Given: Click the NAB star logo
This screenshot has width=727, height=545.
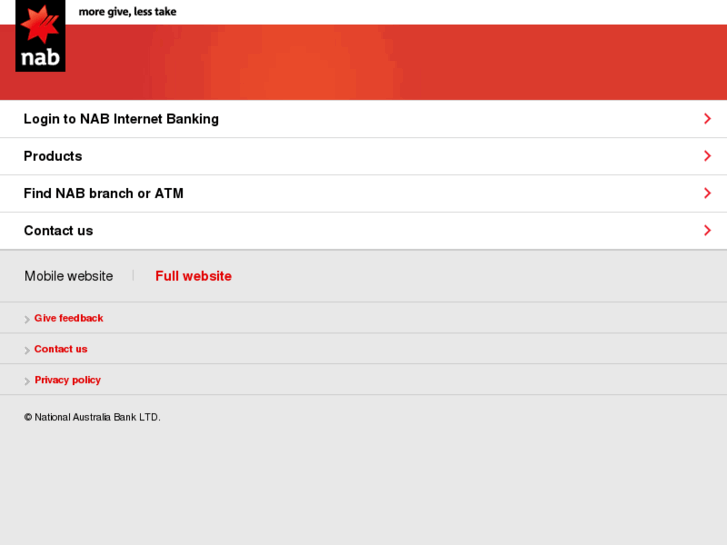Looking at the screenshot, I should (40, 36).
